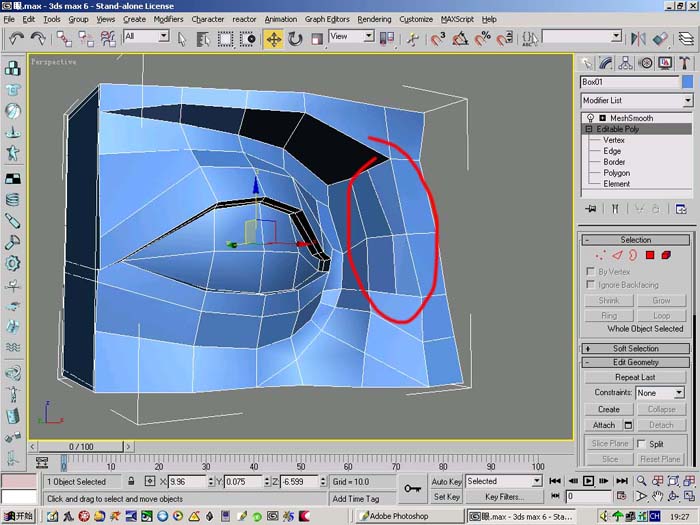Activate the Select and Scale tool
Viewport: 700px width, 525px height.
[x=317, y=39]
